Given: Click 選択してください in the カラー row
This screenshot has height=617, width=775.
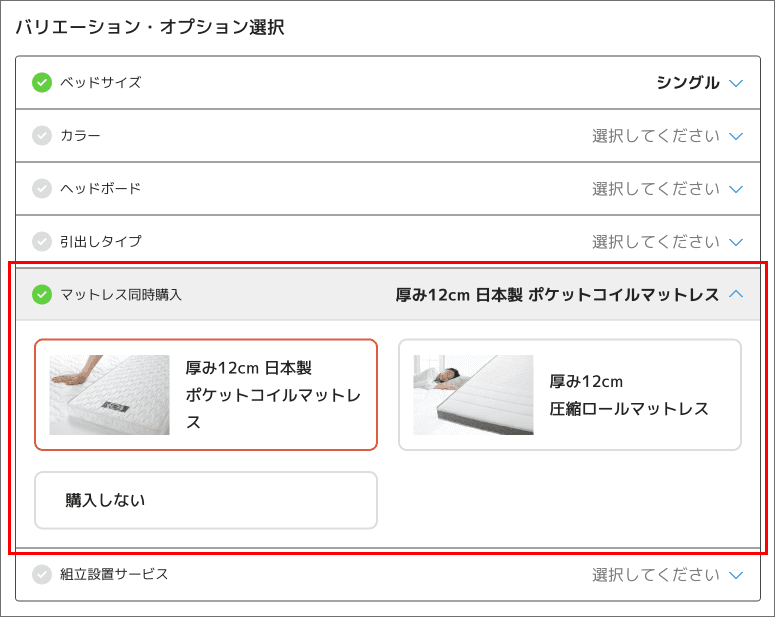Looking at the screenshot, I should 655,136.
